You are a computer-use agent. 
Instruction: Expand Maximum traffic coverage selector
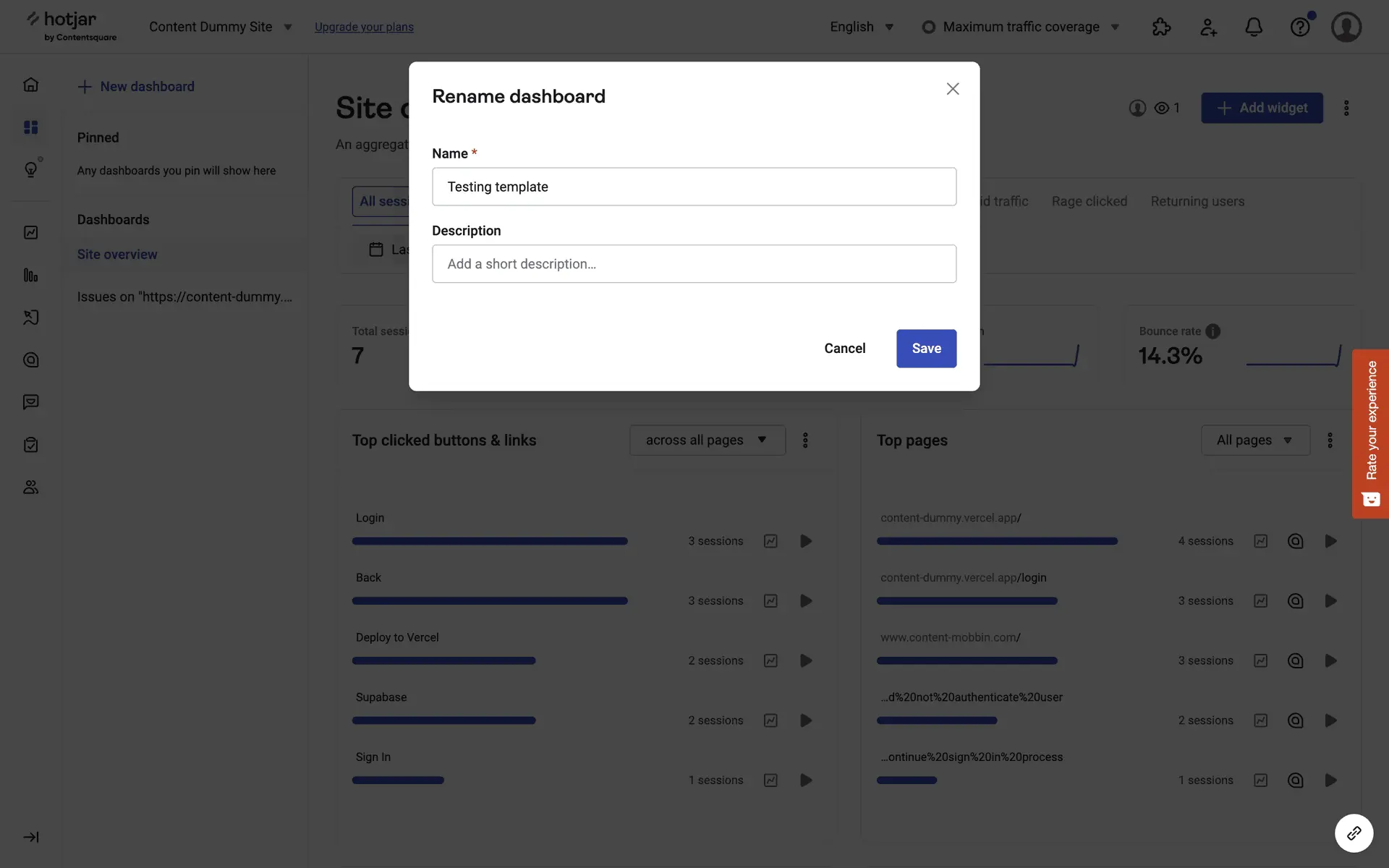tap(1021, 27)
